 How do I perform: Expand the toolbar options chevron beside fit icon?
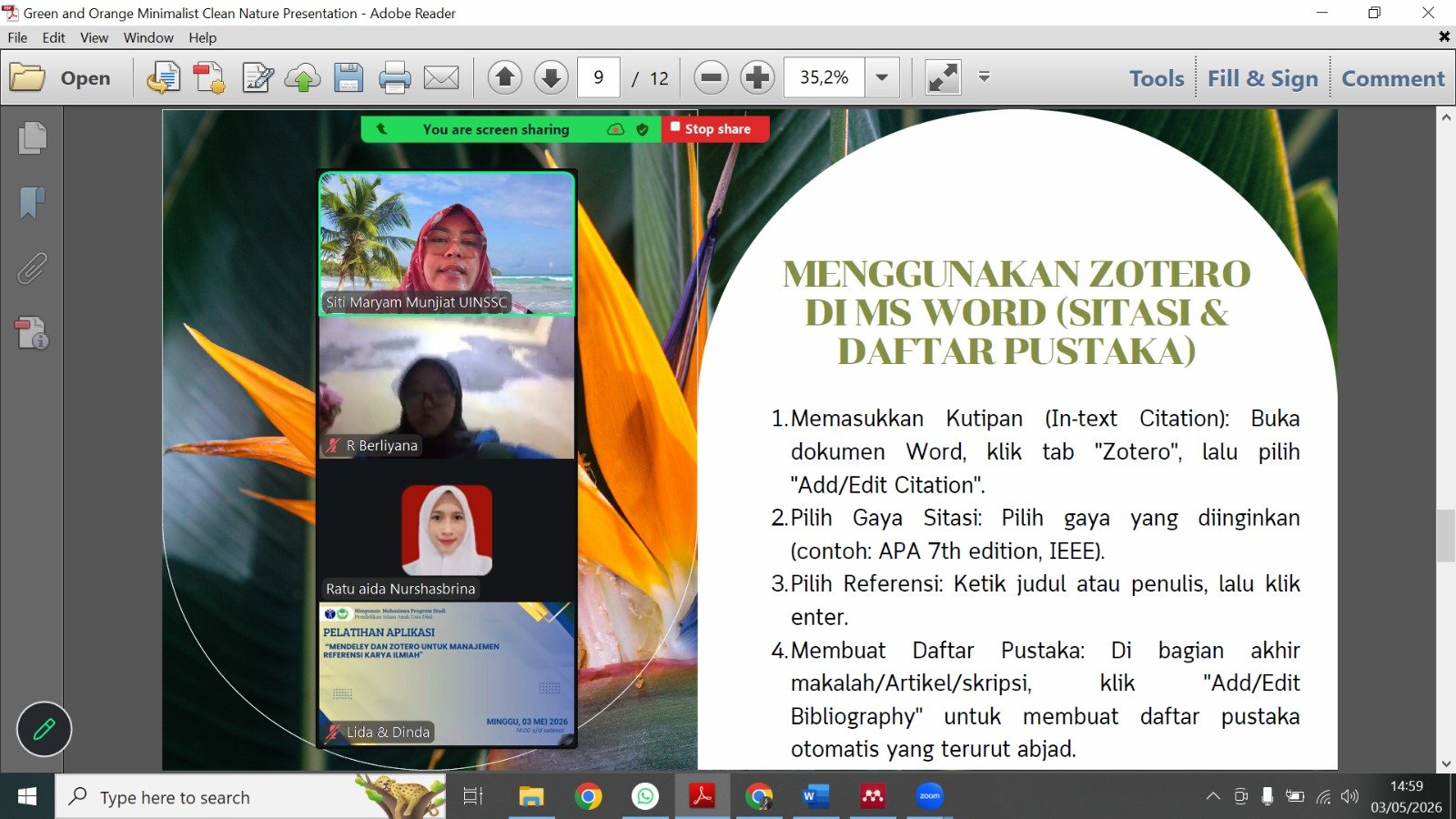tap(984, 76)
